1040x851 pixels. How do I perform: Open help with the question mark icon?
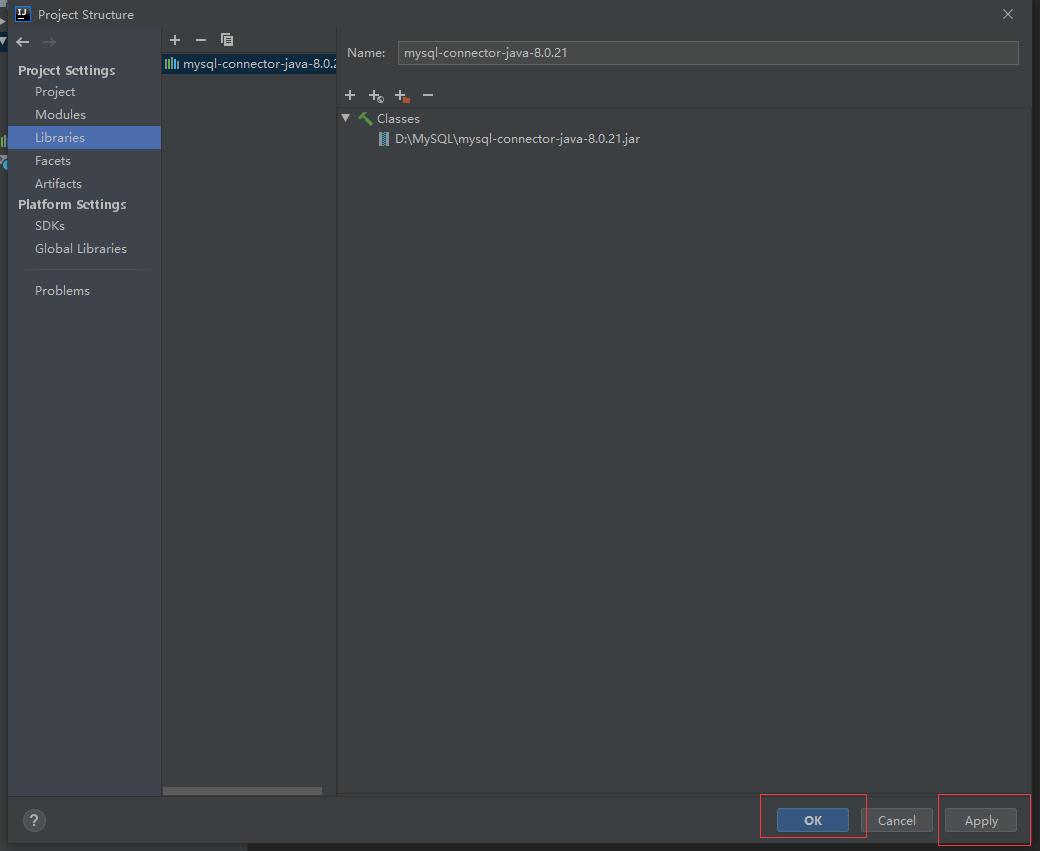point(34,820)
